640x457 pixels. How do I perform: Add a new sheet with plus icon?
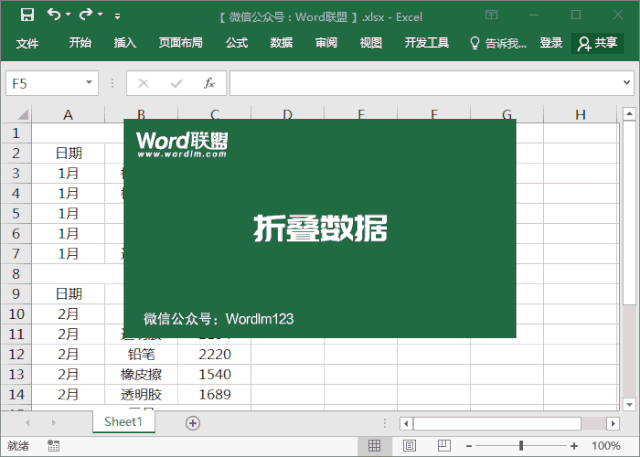tap(192, 423)
